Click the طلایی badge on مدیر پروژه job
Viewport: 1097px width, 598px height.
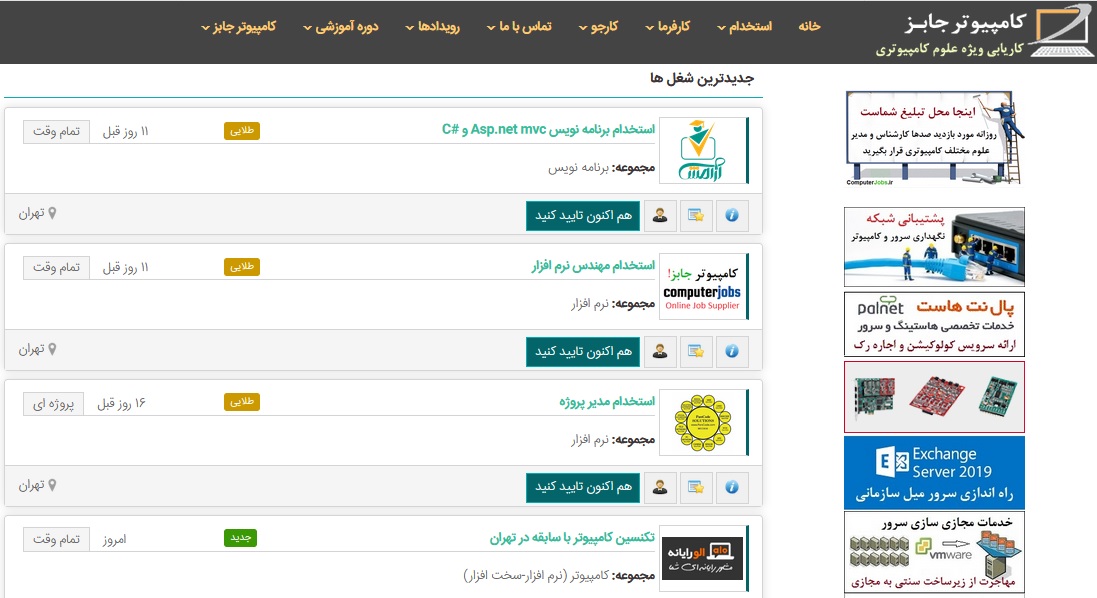click(x=242, y=401)
